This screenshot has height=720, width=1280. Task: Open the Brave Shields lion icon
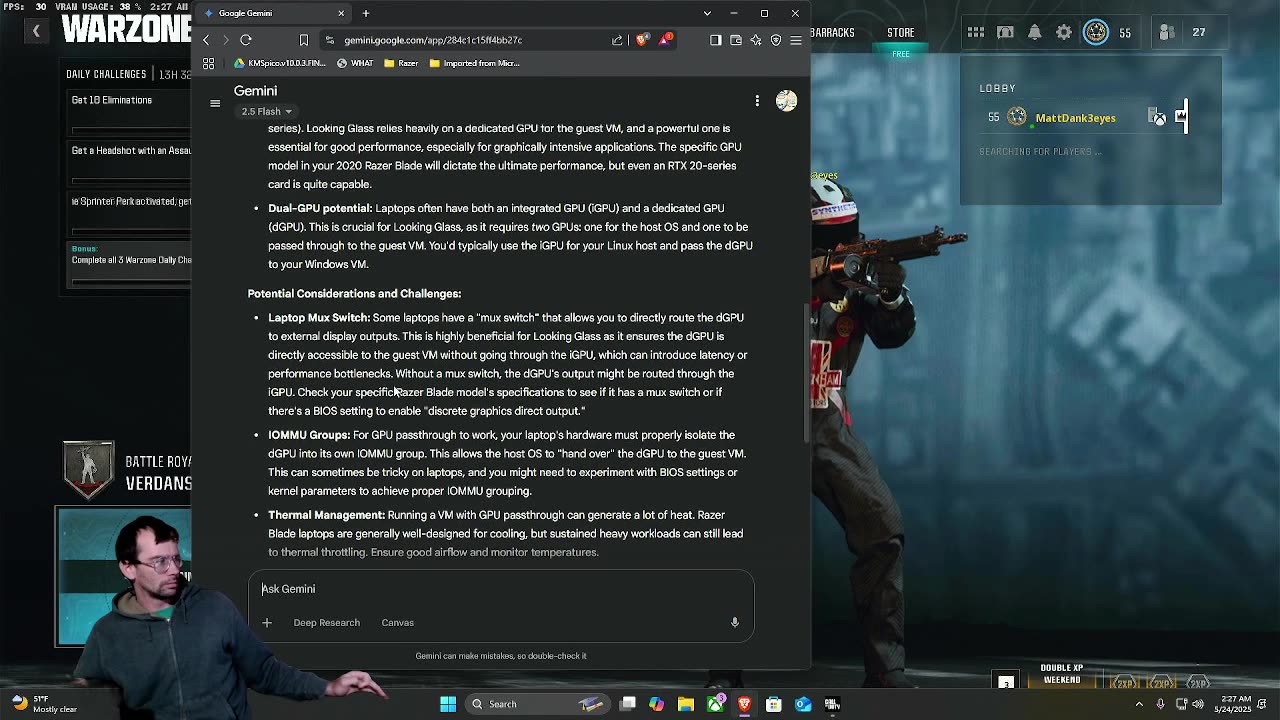tap(642, 40)
